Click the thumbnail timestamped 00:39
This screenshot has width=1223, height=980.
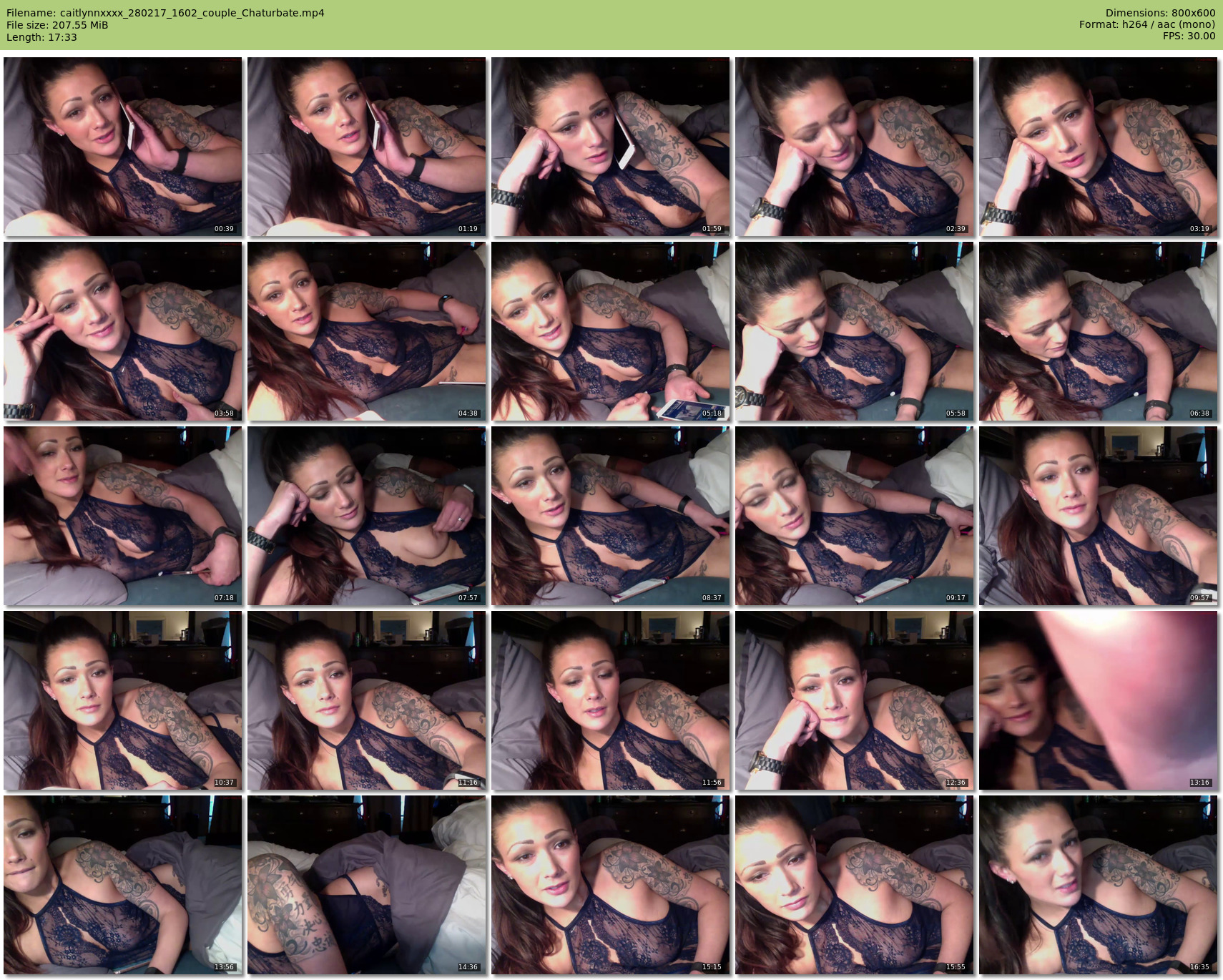[x=123, y=147]
